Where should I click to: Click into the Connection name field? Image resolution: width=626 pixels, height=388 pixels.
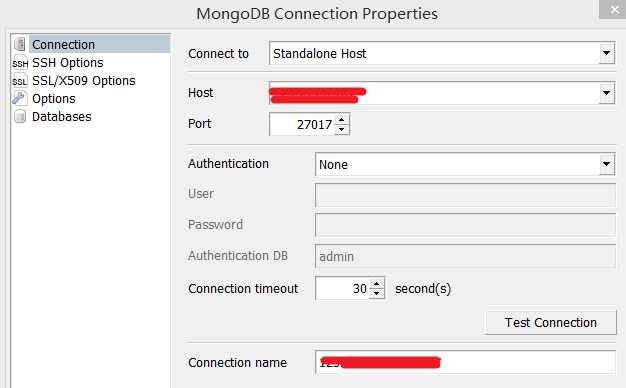pyautogui.click(x=465, y=362)
